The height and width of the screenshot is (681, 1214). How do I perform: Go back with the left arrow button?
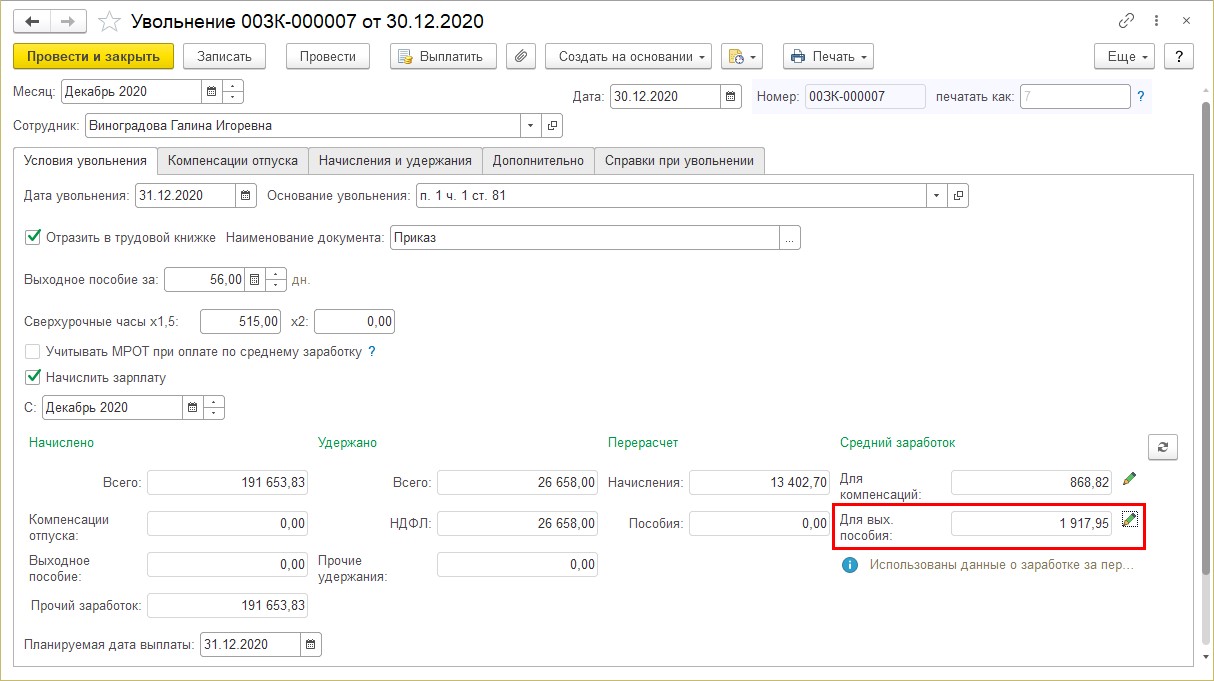point(33,21)
